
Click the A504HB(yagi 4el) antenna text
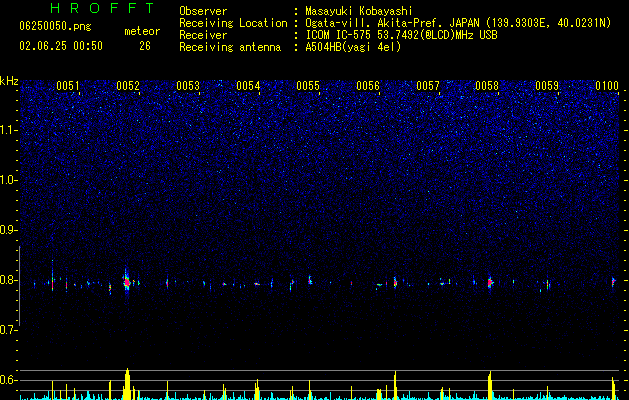(x=353, y=47)
